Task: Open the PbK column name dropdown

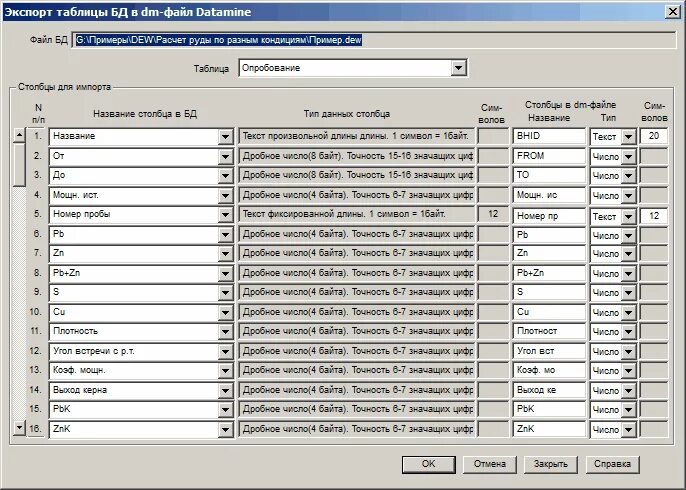Action: (225, 410)
